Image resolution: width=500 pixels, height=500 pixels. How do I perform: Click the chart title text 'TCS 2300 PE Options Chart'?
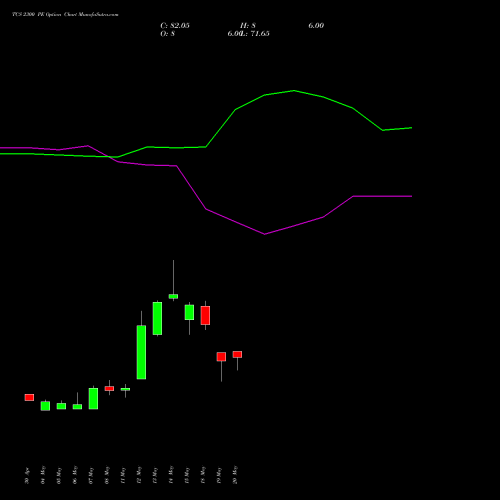(x=45, y=15)
